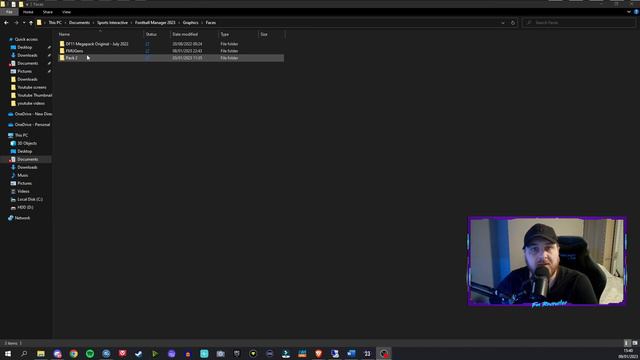
Task: Open Local Disk (C:) drive
Action: (x=30, y=199)
